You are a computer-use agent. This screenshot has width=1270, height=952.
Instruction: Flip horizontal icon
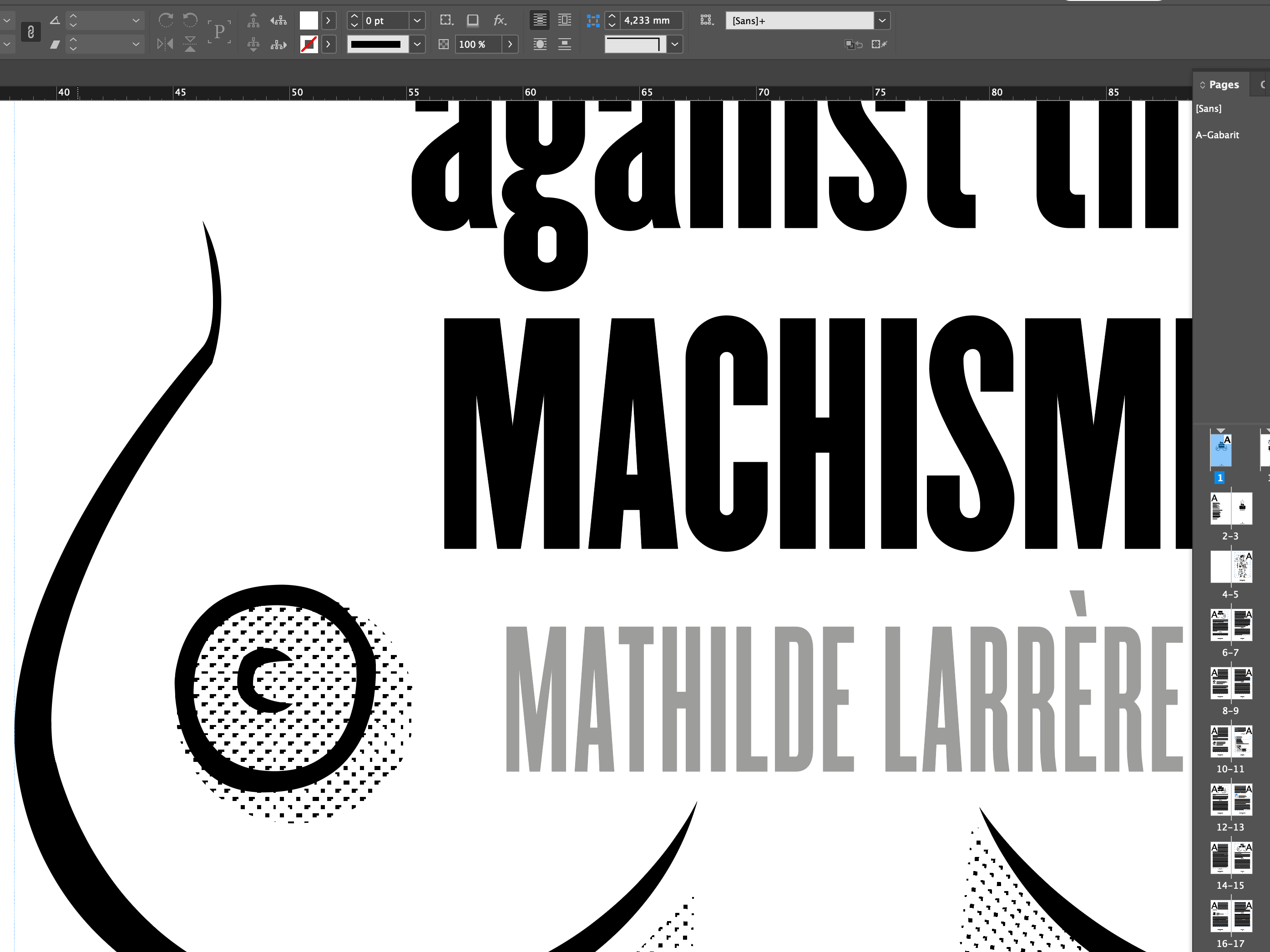click(x=165, y=44)
